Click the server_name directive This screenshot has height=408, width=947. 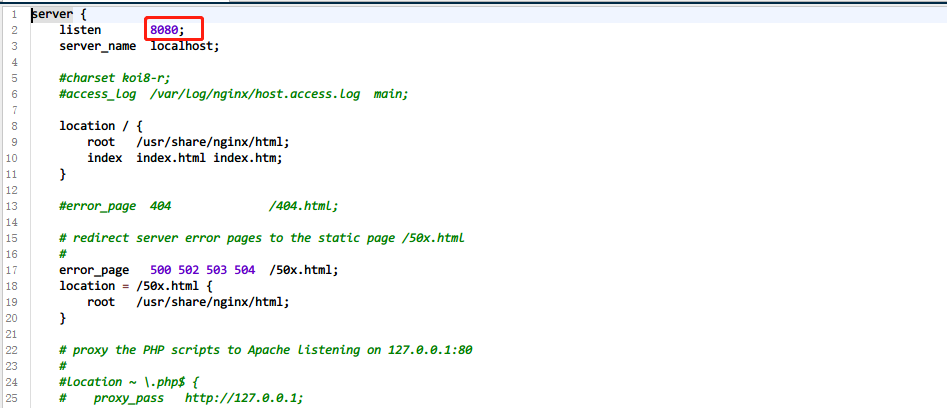coord(98,46)
